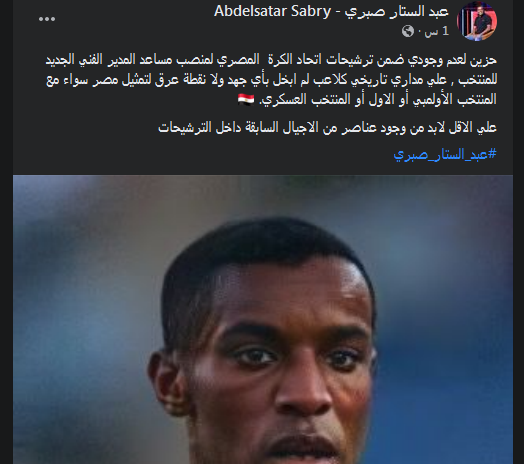Viewport: 524px width, 464px height.
Task: Open the hashtag #عبد_الستار_صبري
Action: [x=445, y=154]
